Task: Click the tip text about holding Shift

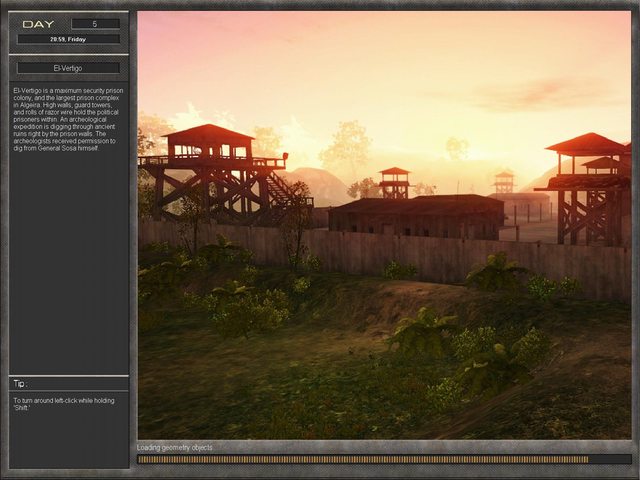Action: point(64,404)
